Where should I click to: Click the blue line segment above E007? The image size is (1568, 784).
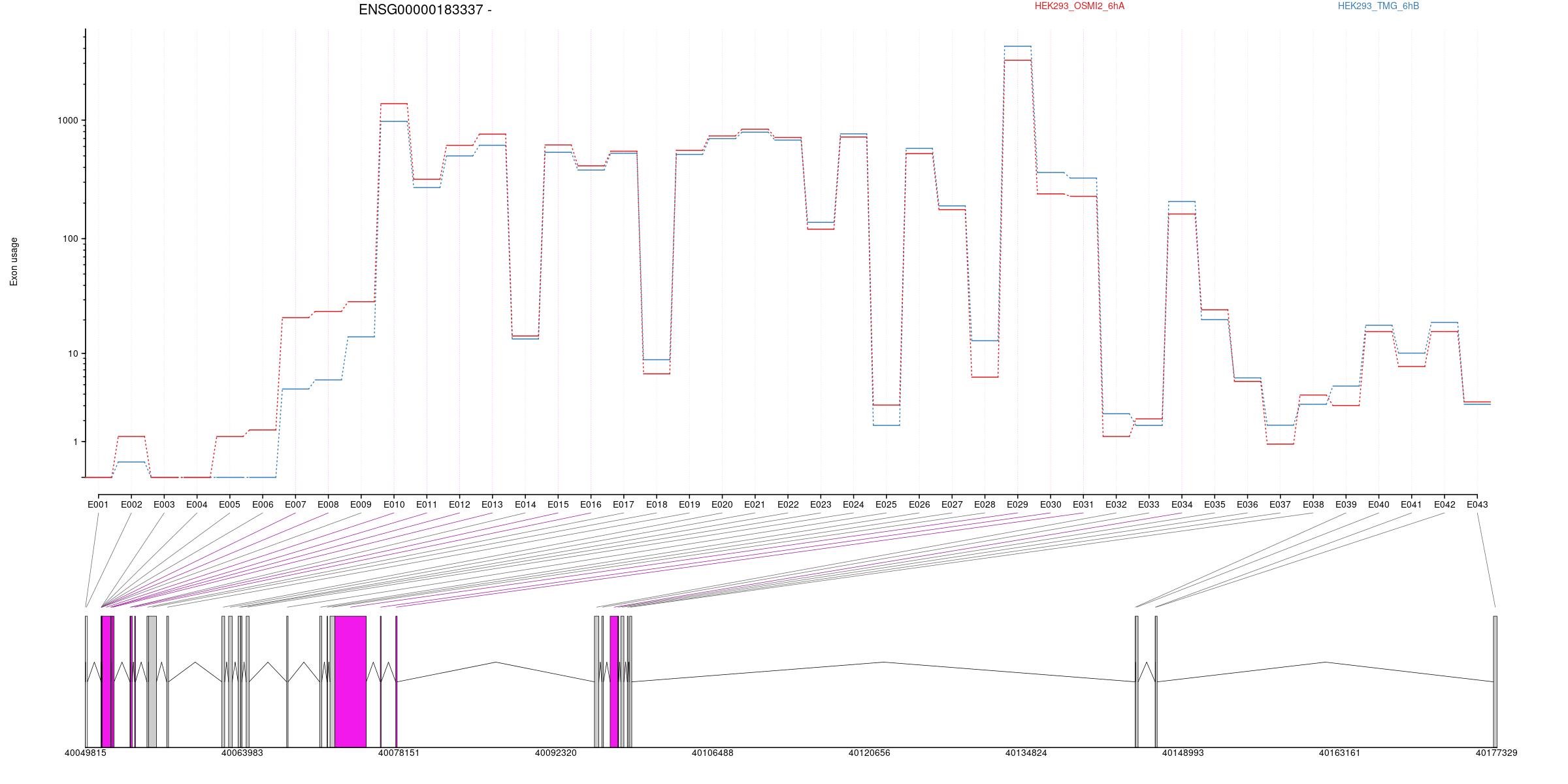click(295, 389)
